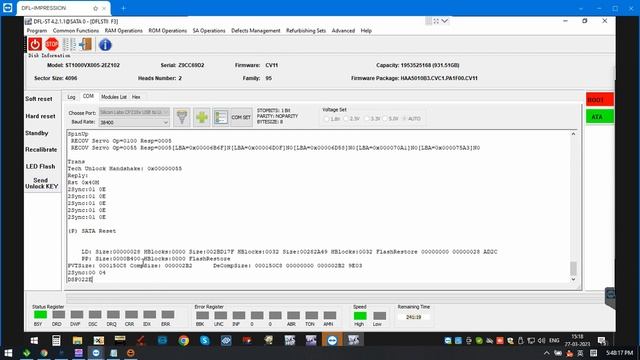
Task: Click the DFL-IMPRESSION session tab
Action: [63, 8]
